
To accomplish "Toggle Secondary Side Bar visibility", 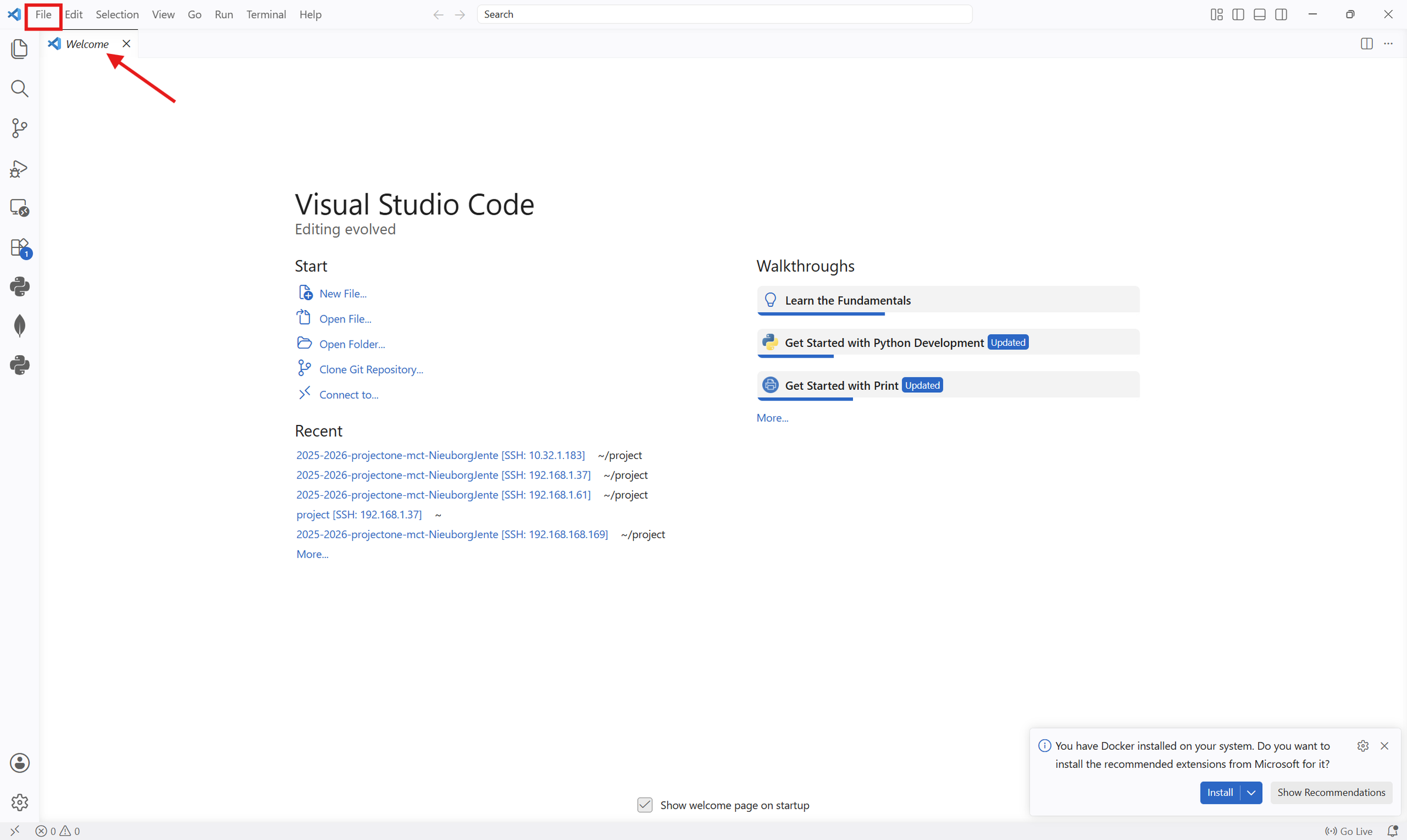I will tap(1282, 15).
